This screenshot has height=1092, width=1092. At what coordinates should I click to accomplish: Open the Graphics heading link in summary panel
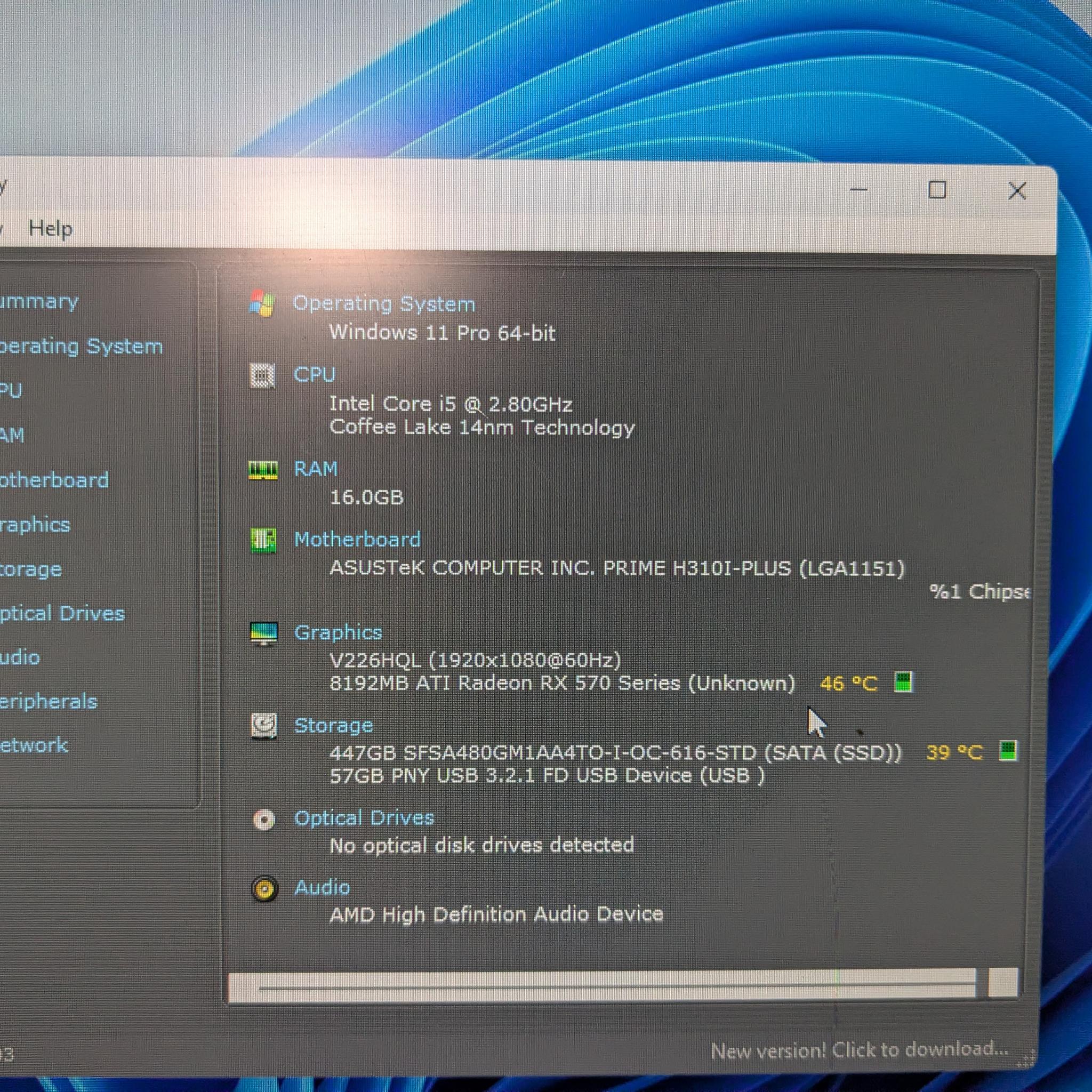click(x=338, y=632)
